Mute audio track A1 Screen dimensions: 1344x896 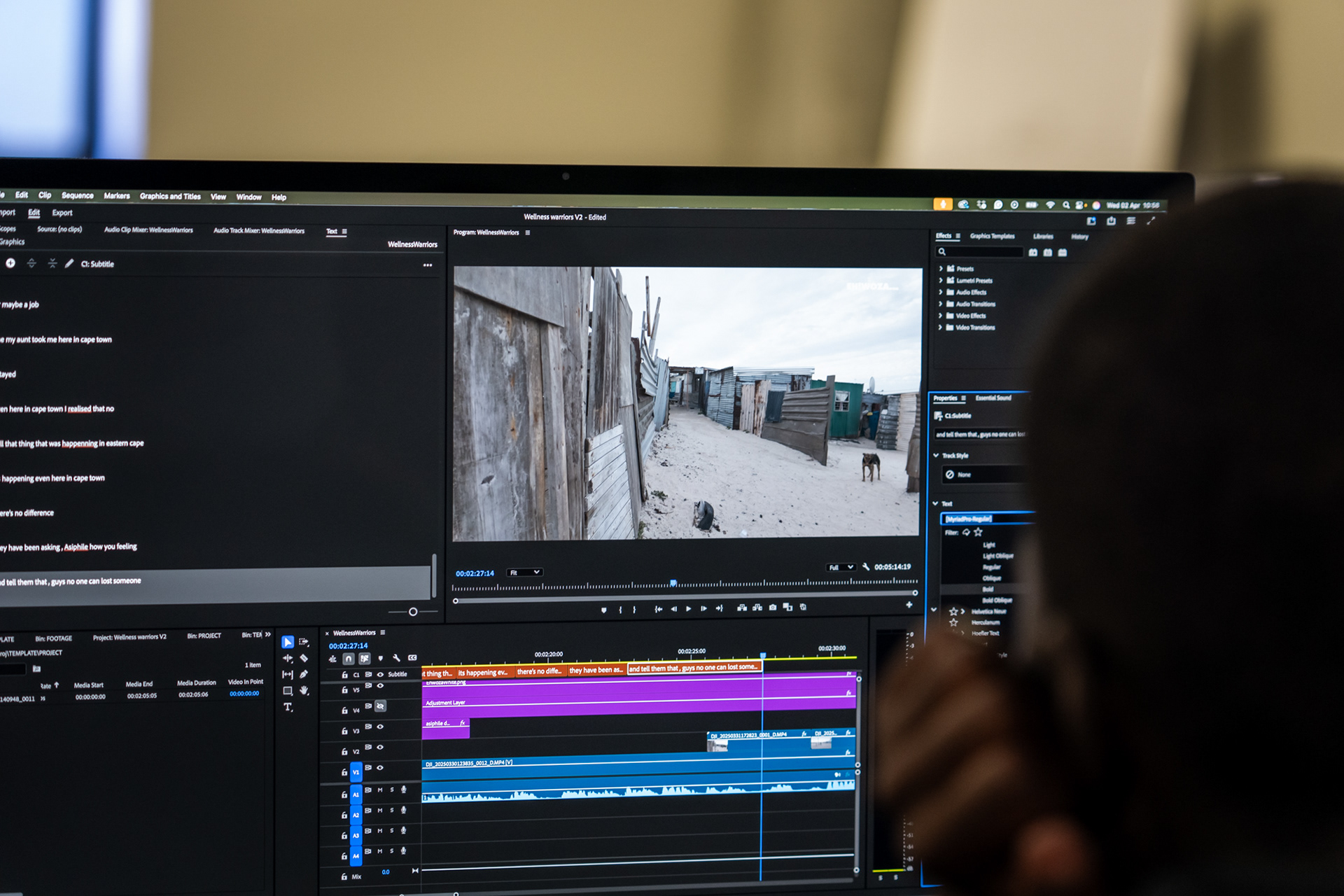click(380, 790)
